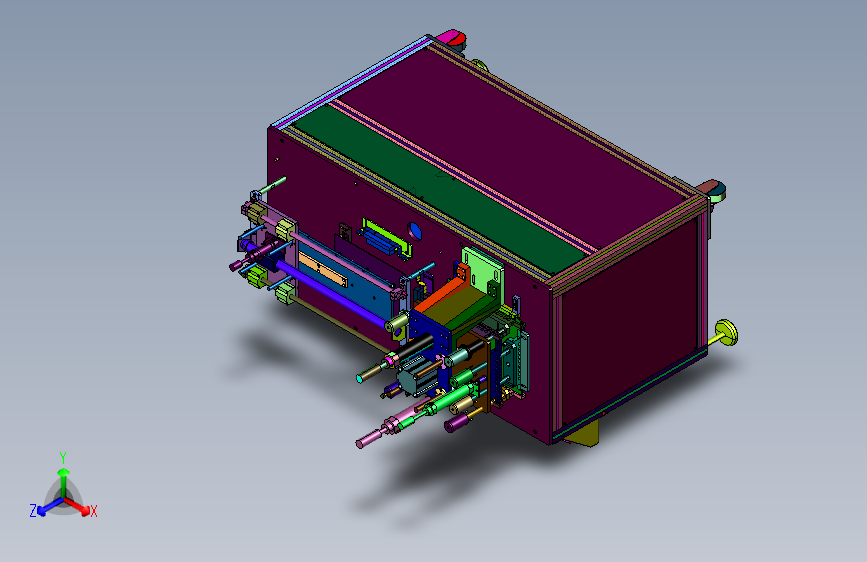The width and height of the screenshot is (867, 562).
Task: Select the yellow round foot pad on the cabinet's right side
Action: 727,332
